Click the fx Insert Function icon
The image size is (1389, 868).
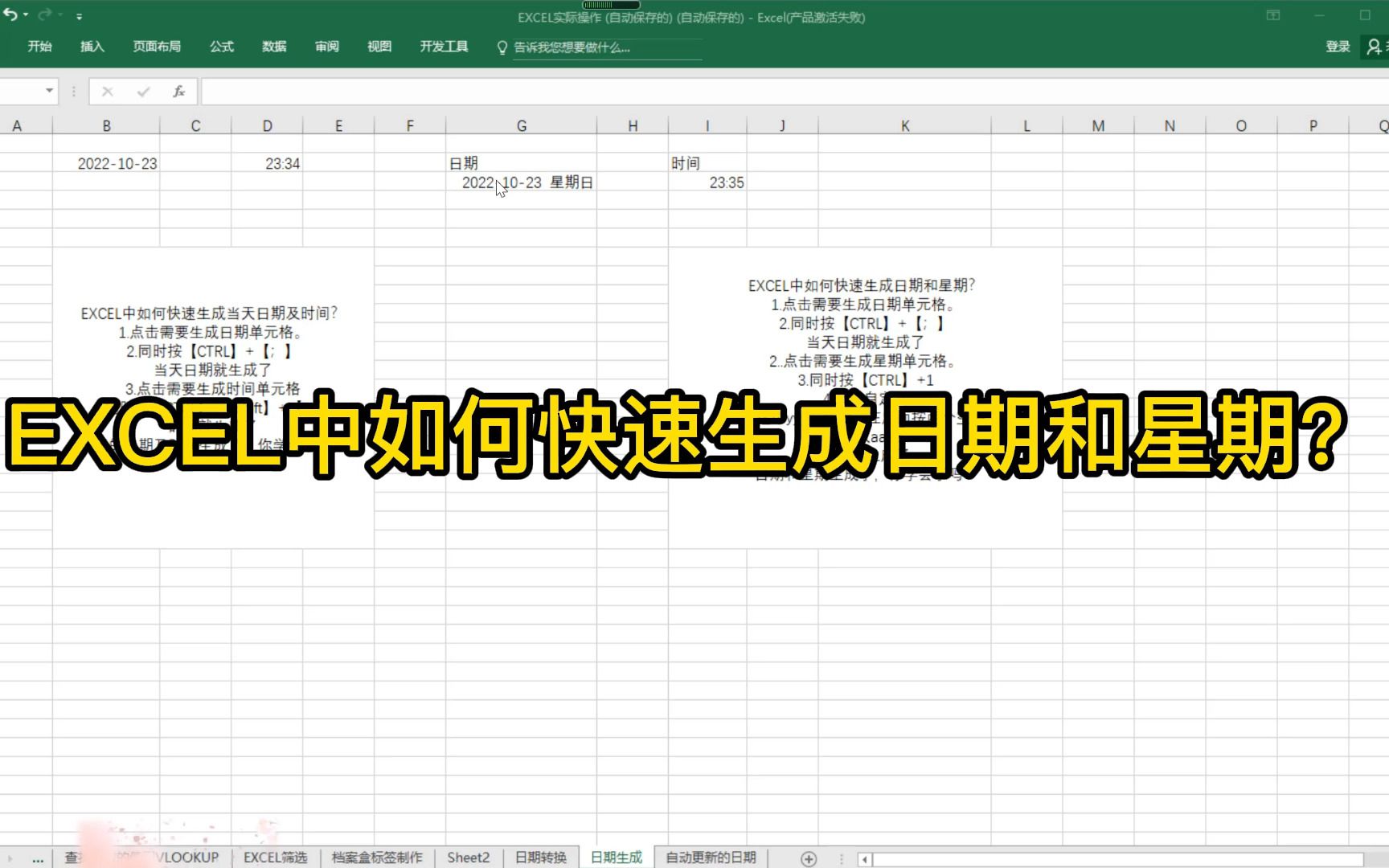(x=178, y=92)
